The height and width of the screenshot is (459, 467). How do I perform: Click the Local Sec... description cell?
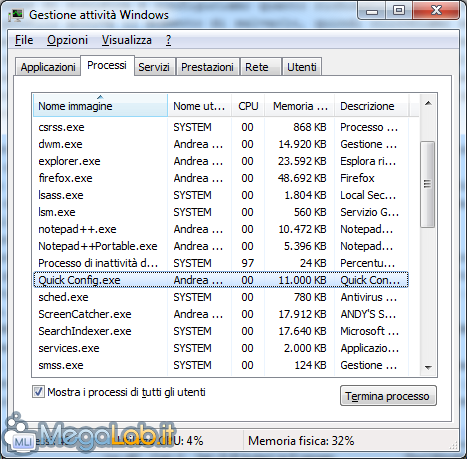(x=368, y=195)
